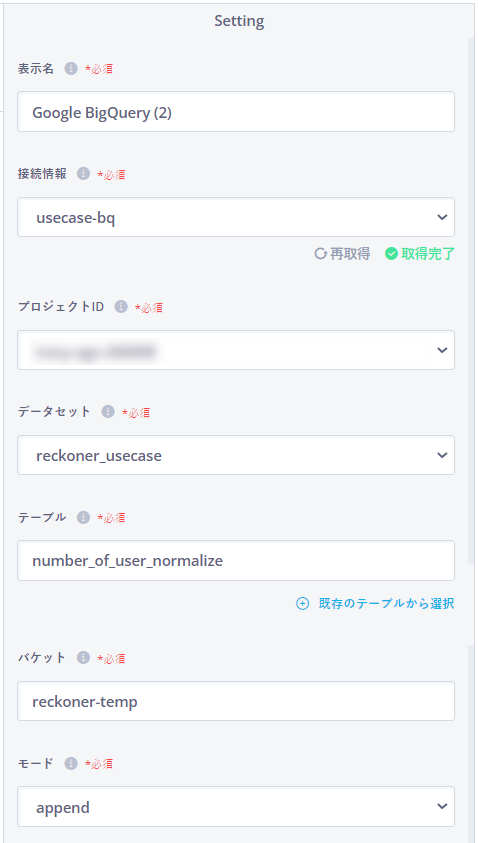The width and height of the screenshot is (478, 843).
Task: Click info icon beside プロジェクトID label
Action: pos(120,306)
